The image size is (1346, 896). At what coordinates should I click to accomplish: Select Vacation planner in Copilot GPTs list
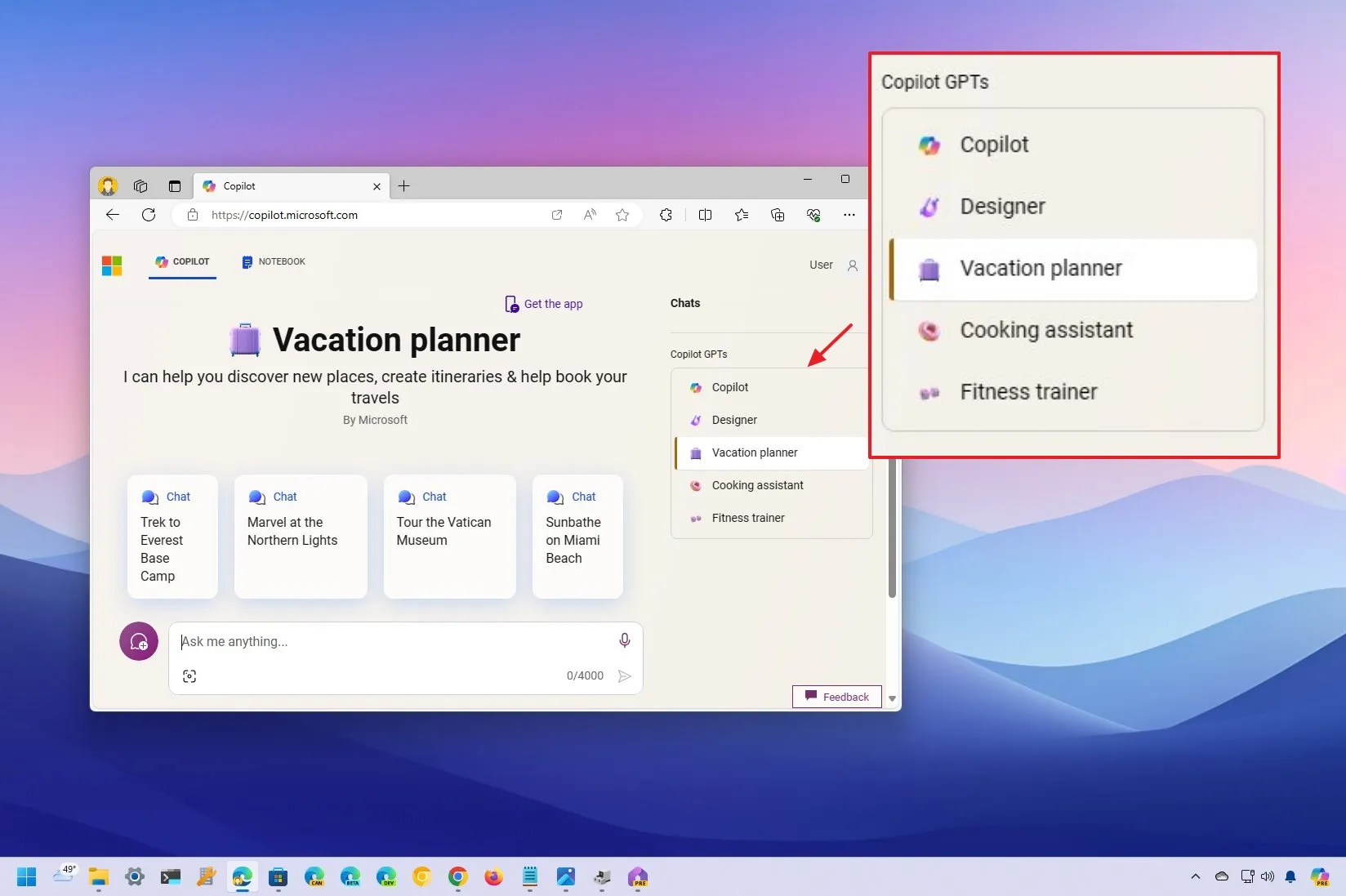click(771, 452)
